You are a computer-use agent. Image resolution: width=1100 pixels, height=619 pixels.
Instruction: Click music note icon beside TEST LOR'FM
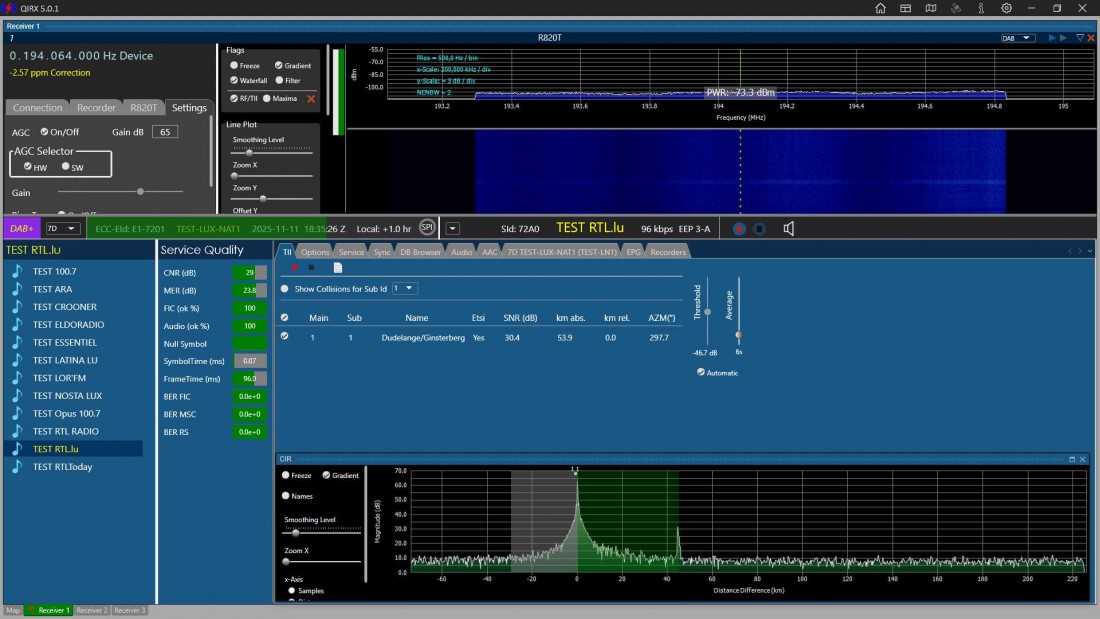pyautogui.click(x=17, y=378)
